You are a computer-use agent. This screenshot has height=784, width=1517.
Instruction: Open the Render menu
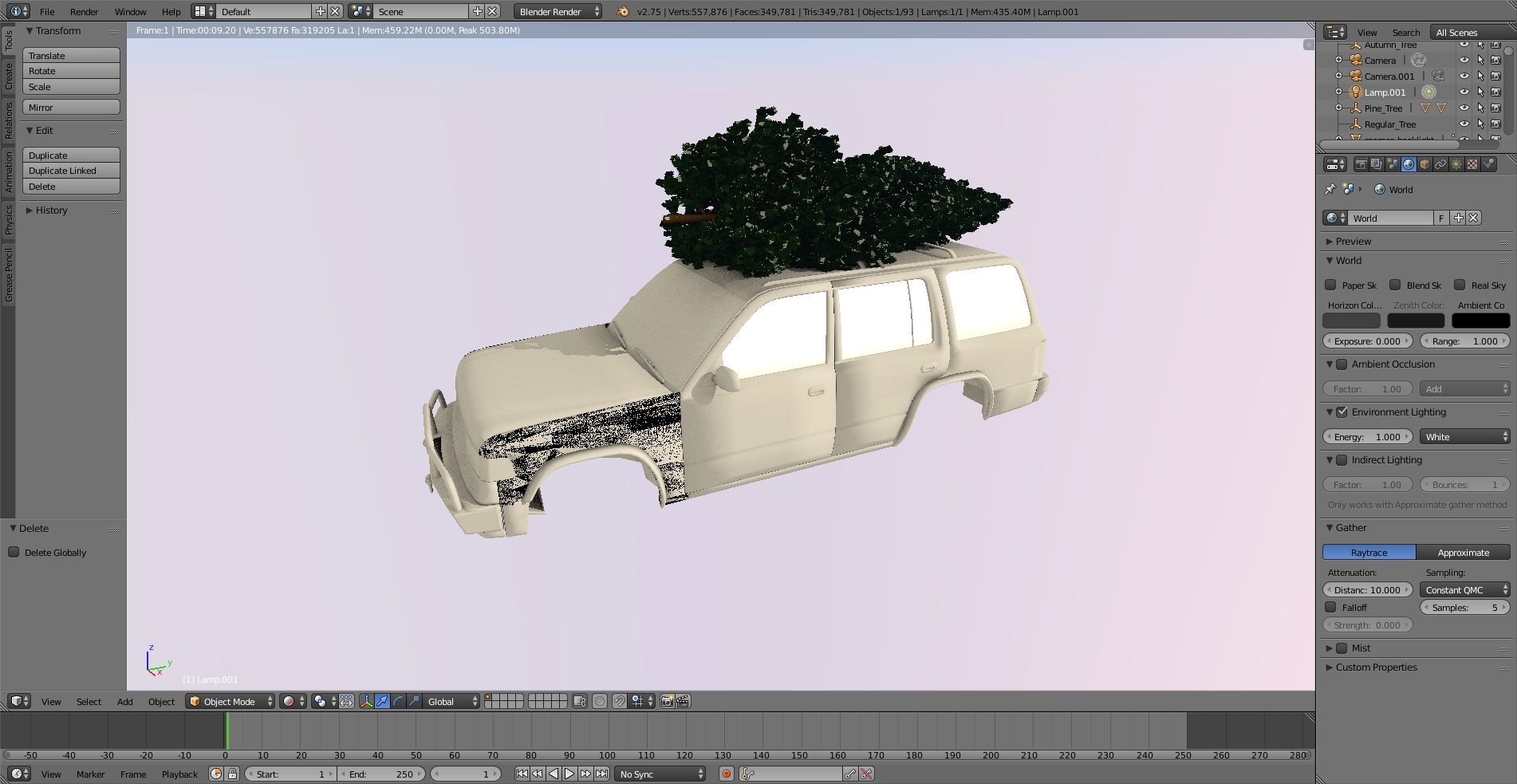[84, 11]
